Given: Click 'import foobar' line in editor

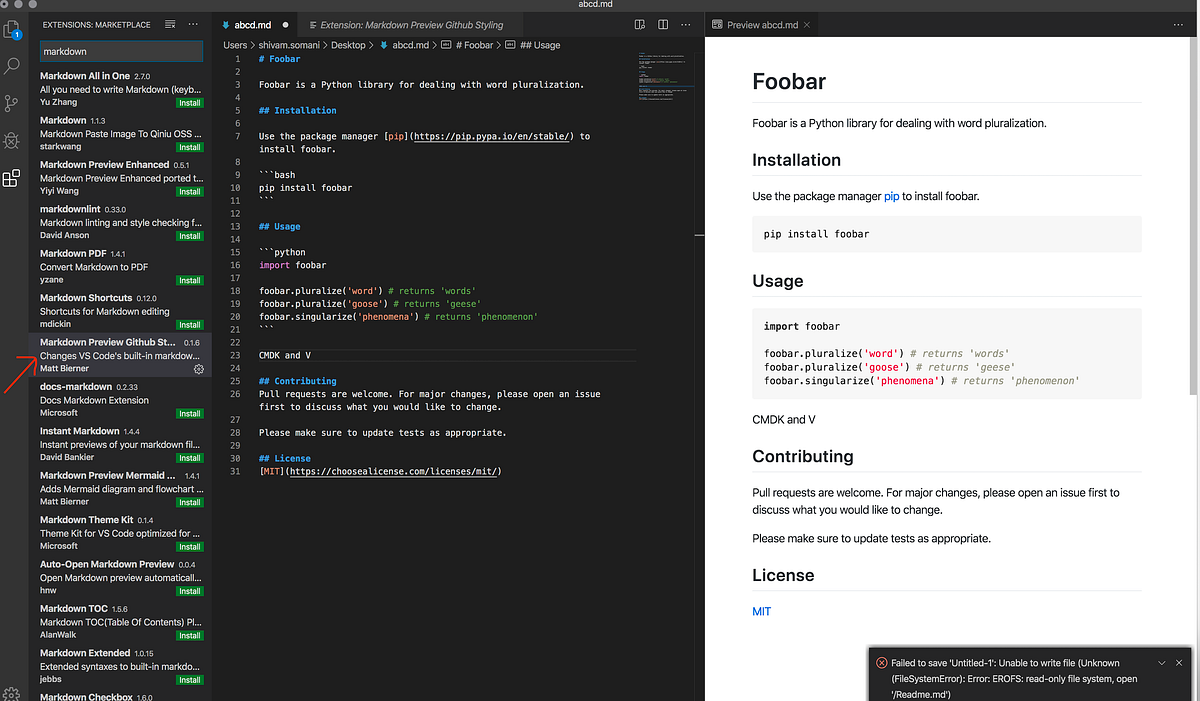Looking at the screenshot, I should coord(293,265).
